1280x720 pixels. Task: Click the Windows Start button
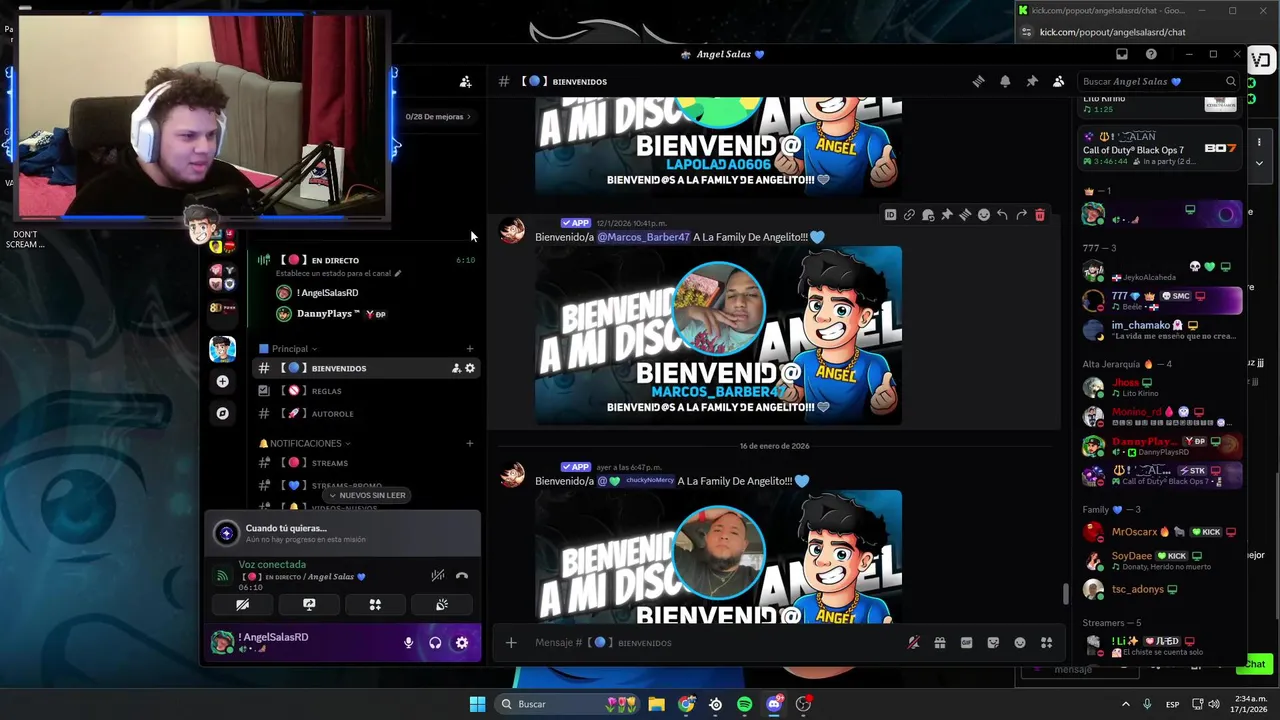[477, 704]
